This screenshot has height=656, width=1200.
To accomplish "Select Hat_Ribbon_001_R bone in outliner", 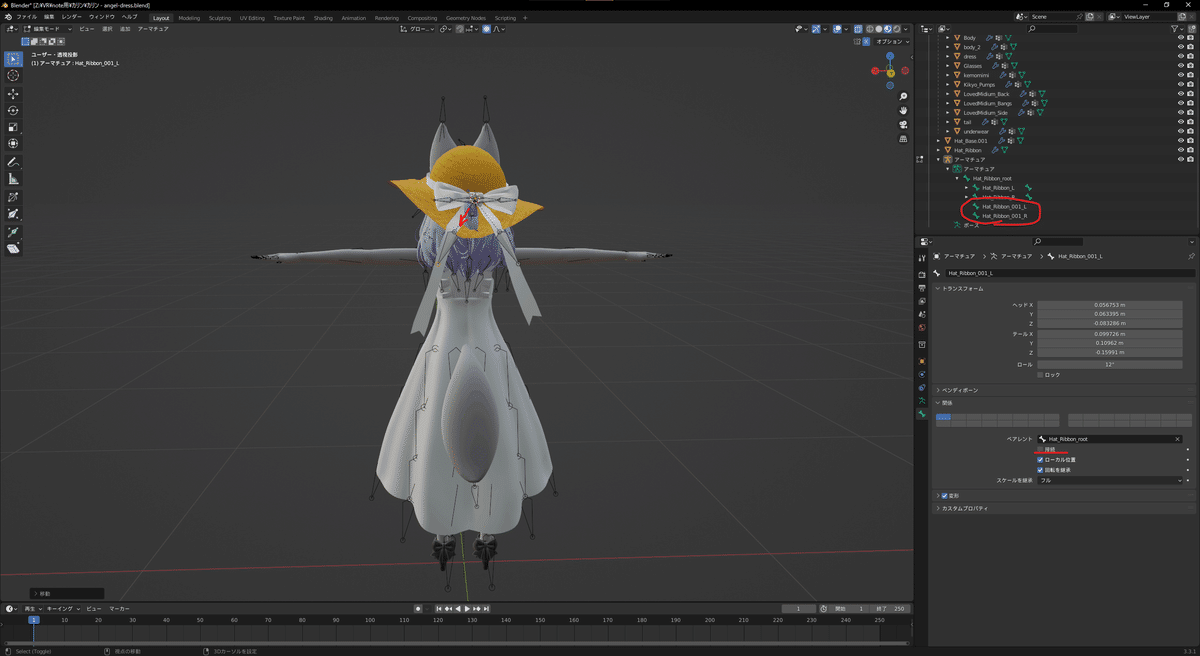I will click(1004, 216).
